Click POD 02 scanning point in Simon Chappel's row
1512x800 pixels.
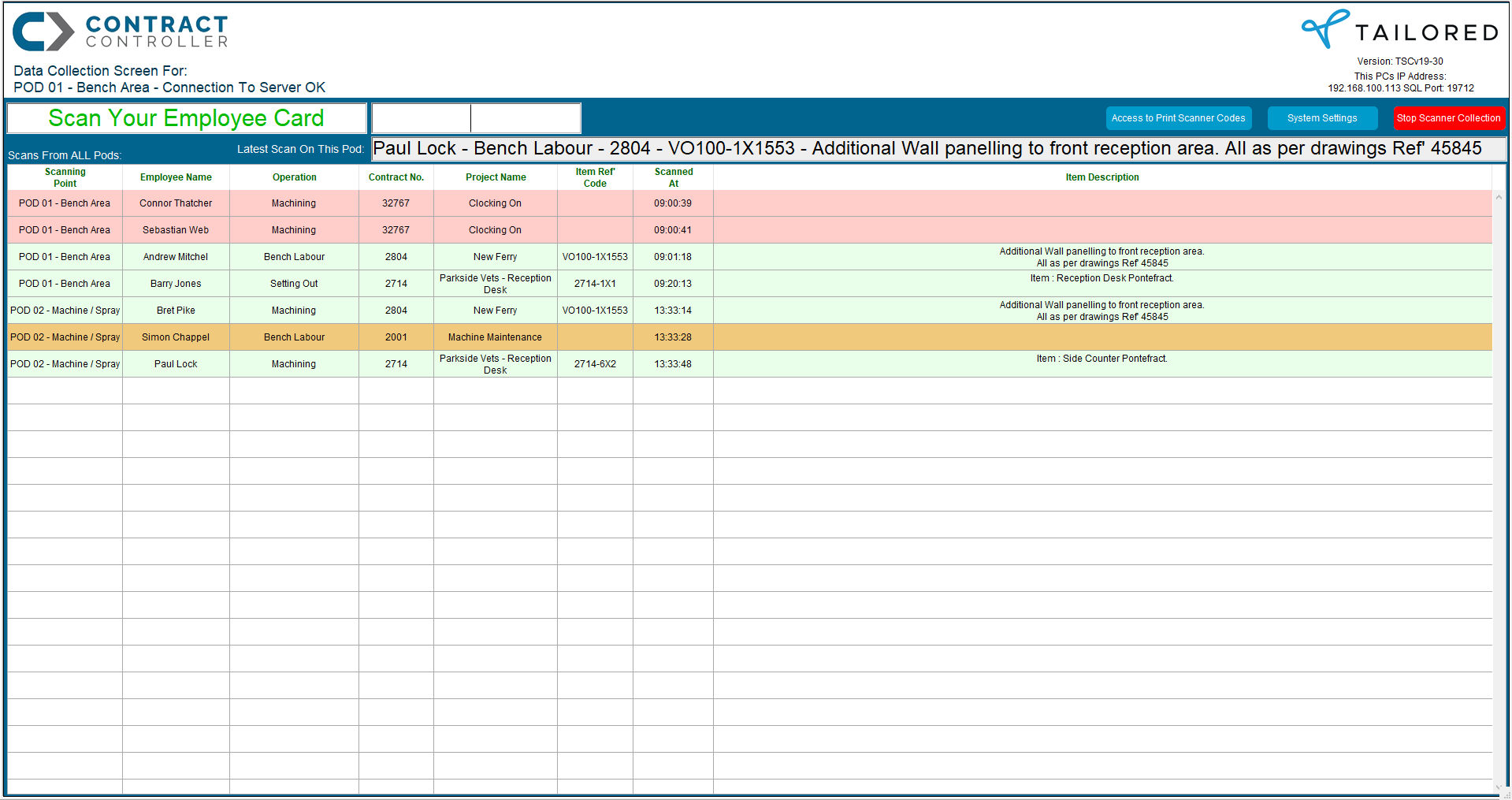[65, 337]
